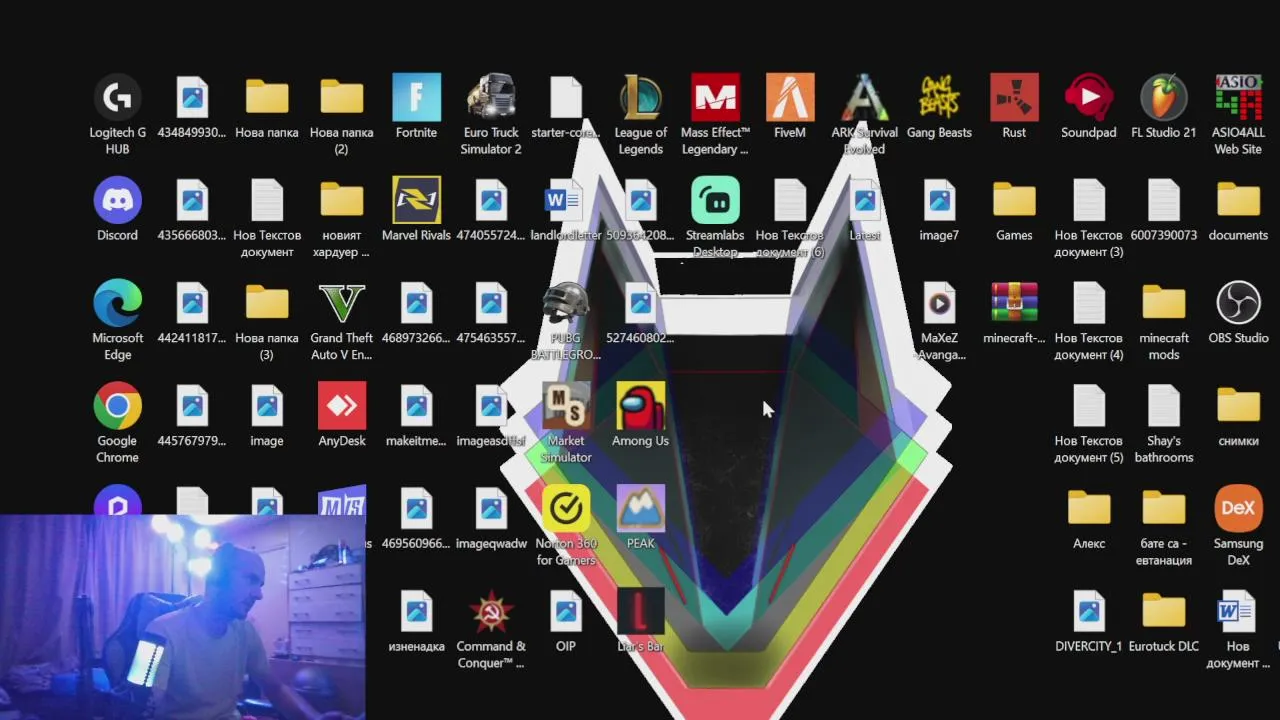Launch Command & Conquer shortcut
This screenshot has width=1280, height=720.
coord(491,629)
